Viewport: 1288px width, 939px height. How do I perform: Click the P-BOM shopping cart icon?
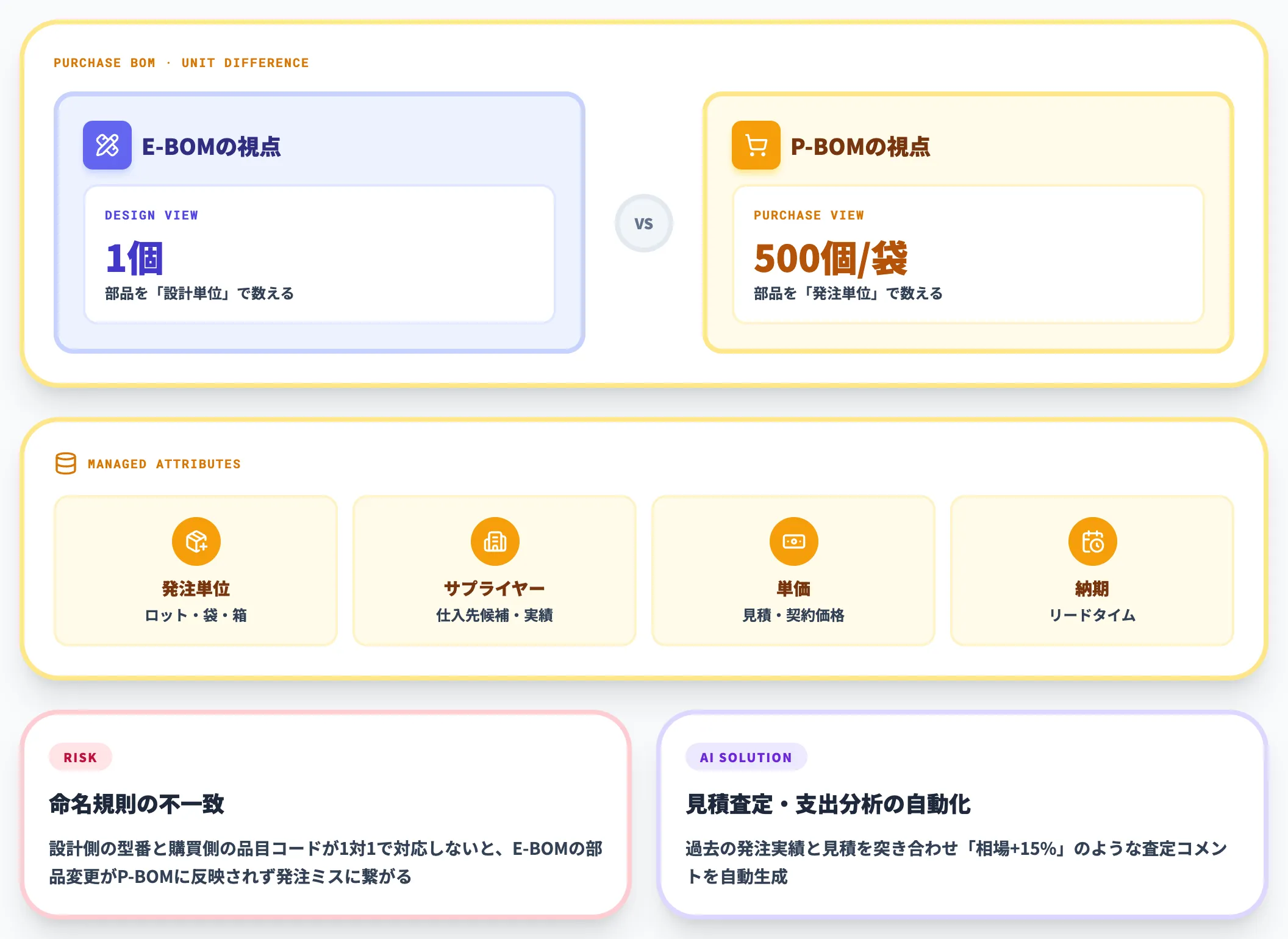click(756, 145)
